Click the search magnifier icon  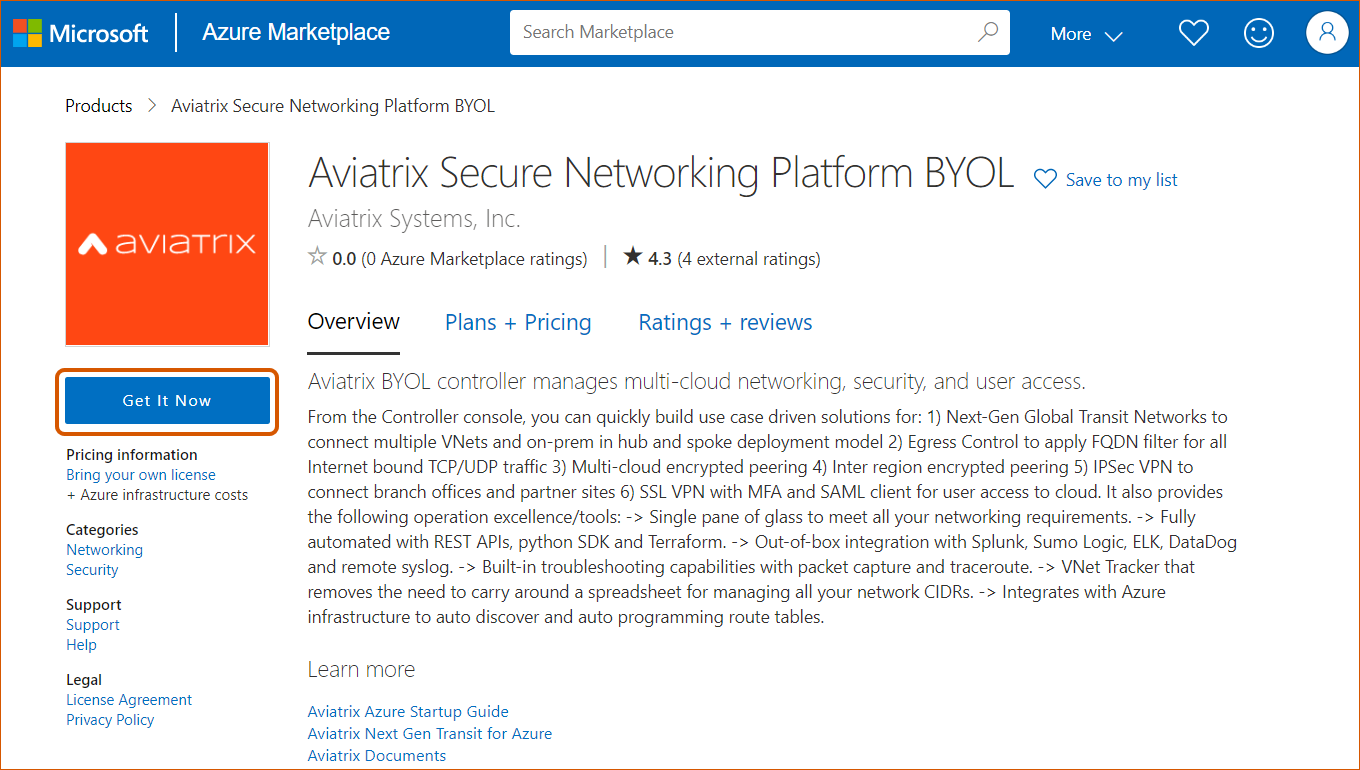[988, 32]
